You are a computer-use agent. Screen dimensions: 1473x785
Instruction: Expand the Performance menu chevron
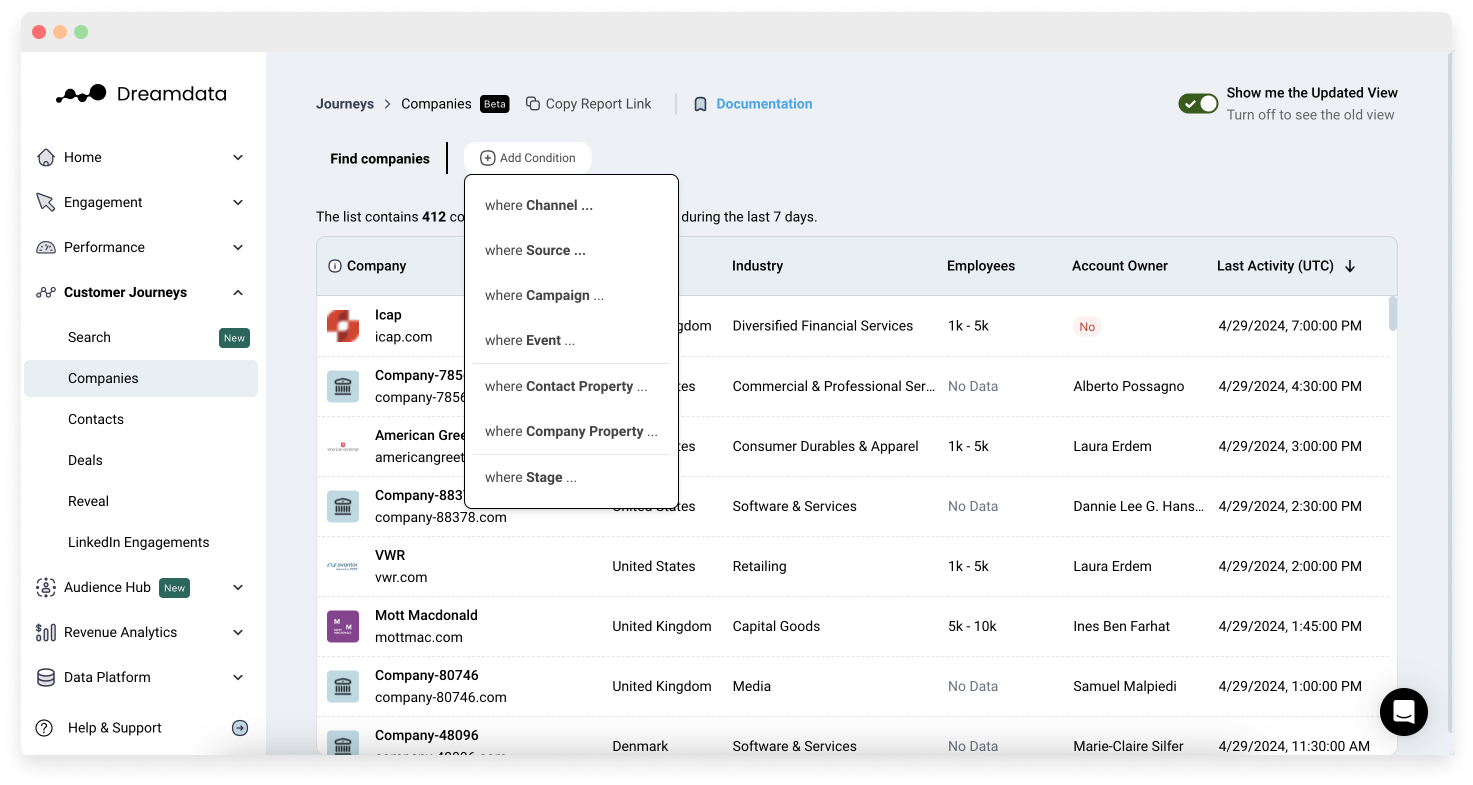tap(238, 247)
